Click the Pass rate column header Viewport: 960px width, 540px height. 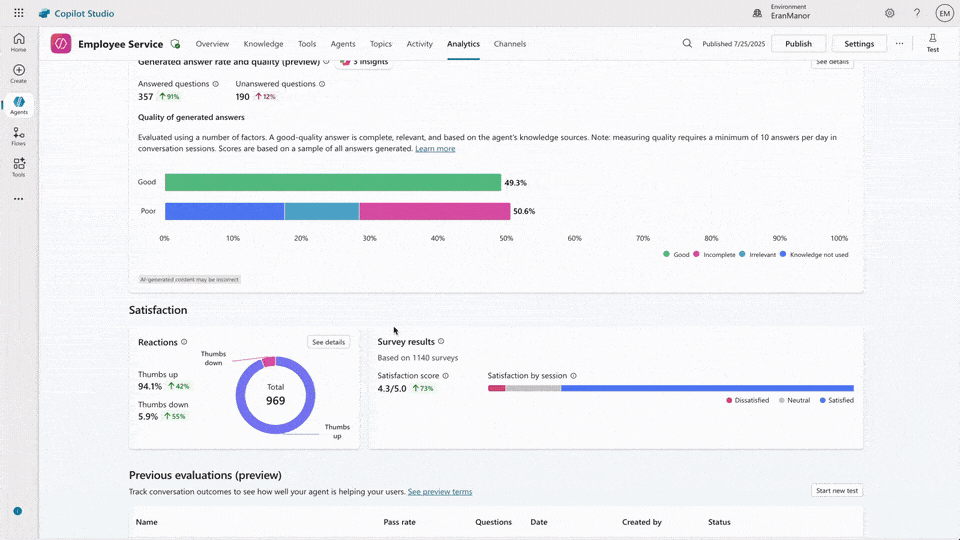pos(399,522)
